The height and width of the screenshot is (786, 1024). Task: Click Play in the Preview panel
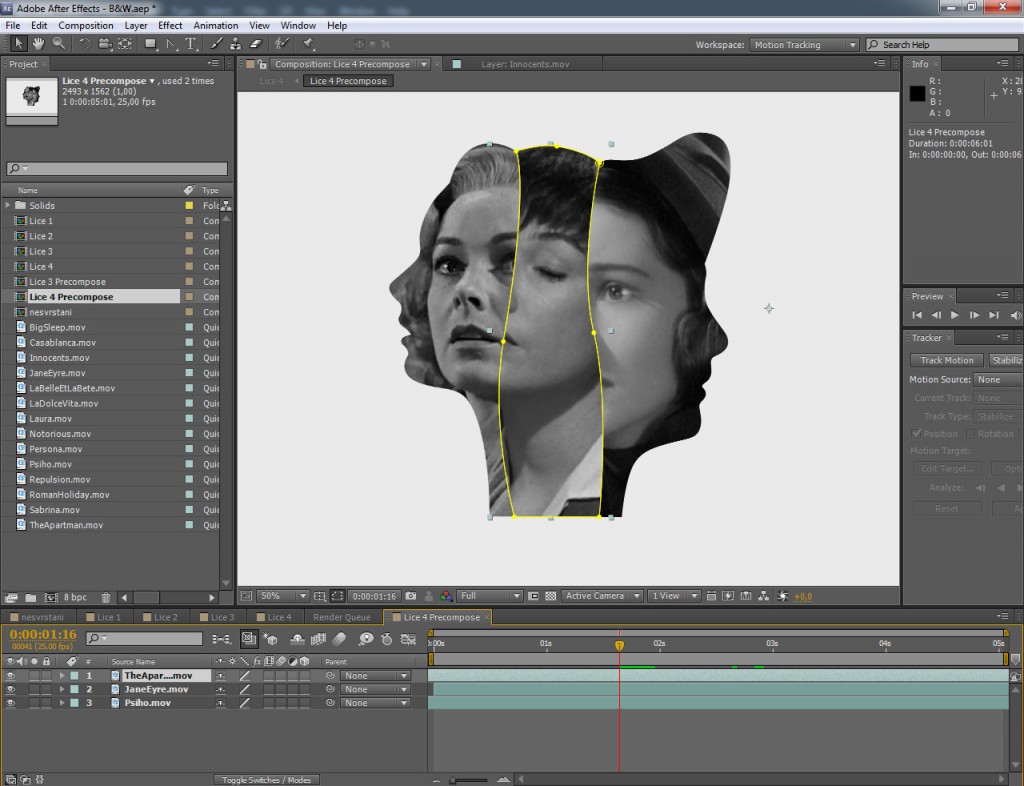(x=955, y=315)
